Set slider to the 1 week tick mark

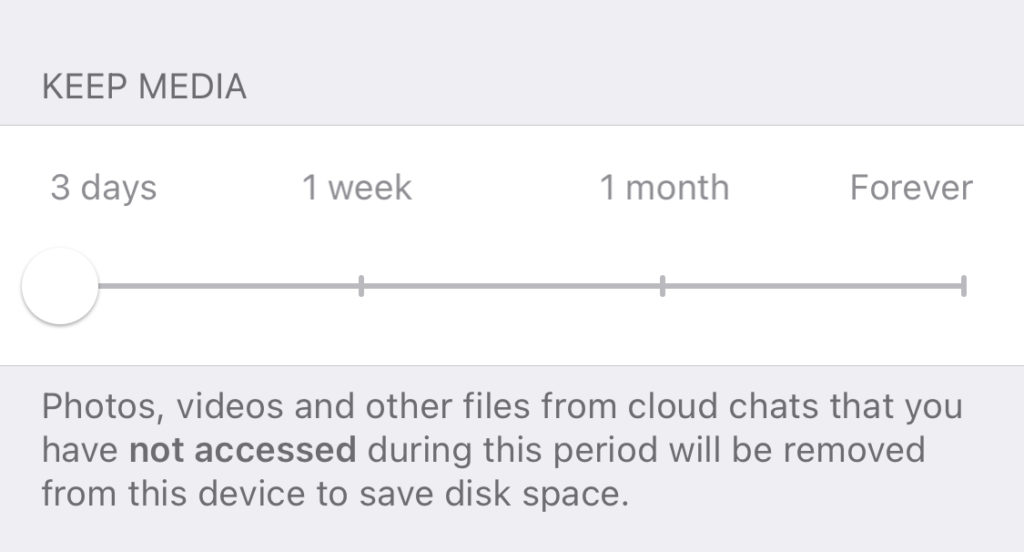361,286
